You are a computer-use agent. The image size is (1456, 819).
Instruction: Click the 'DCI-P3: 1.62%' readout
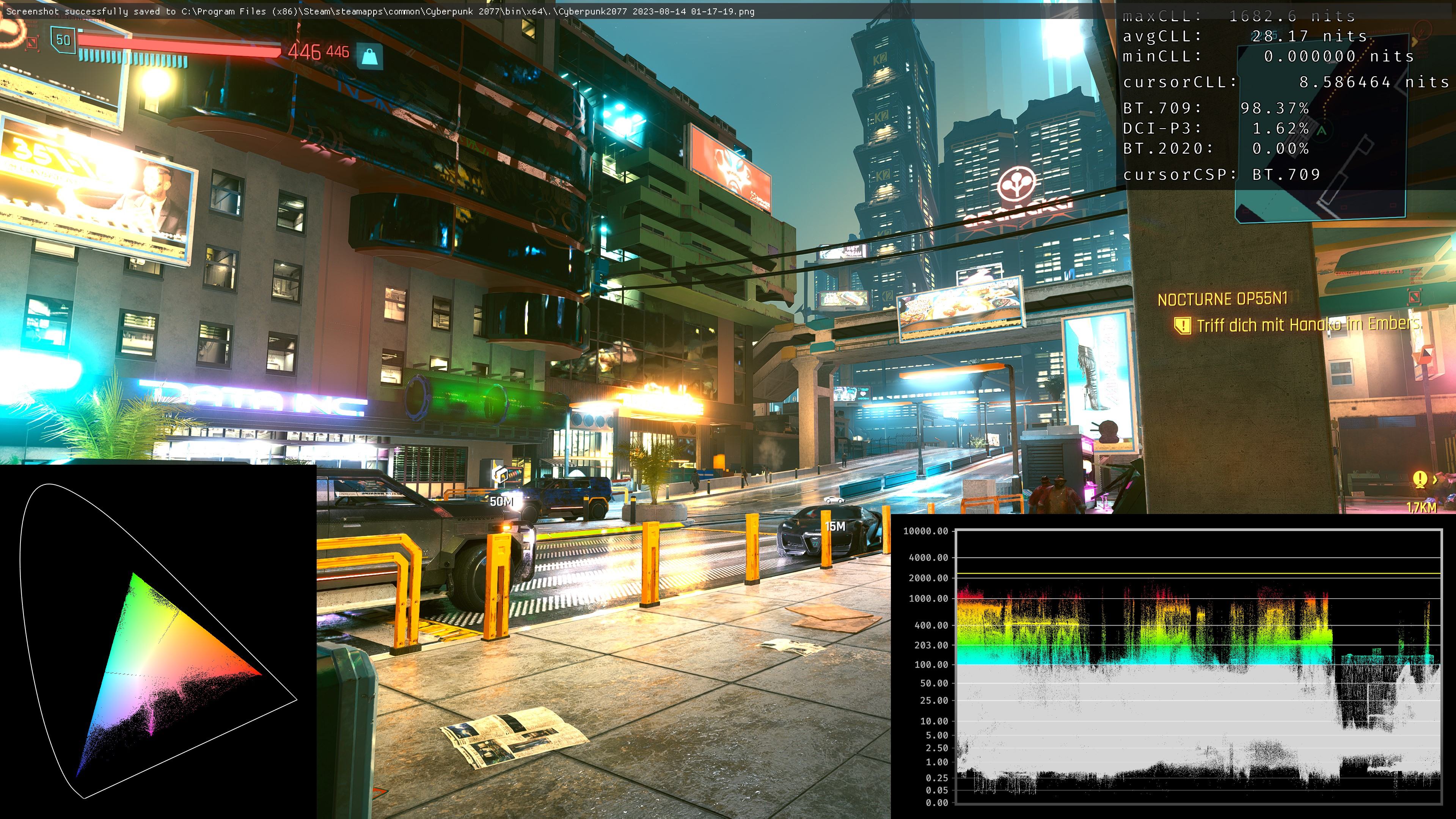tap(1216, 128)
